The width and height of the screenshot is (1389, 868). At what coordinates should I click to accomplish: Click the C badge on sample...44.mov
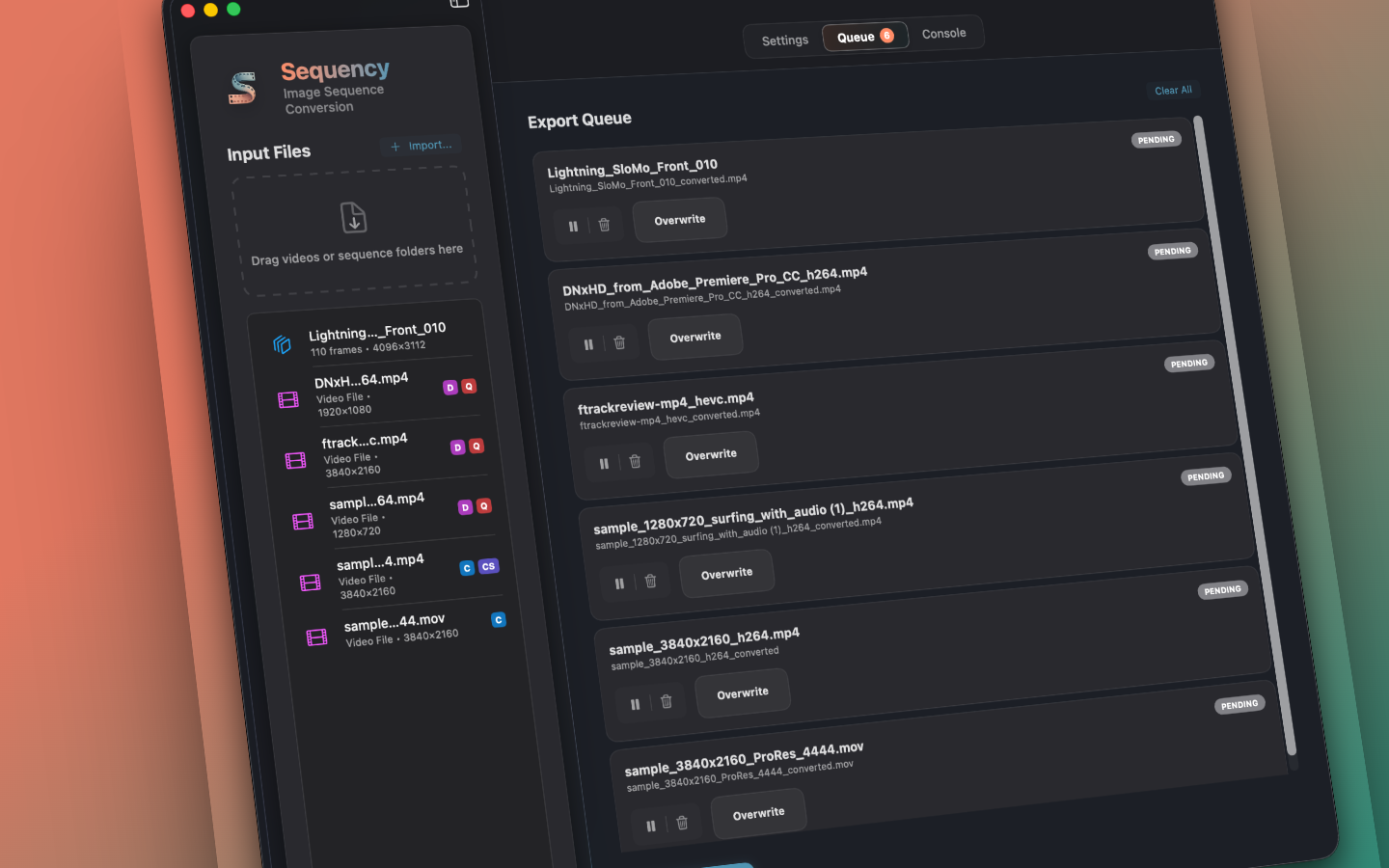click(x=499, y=619)
